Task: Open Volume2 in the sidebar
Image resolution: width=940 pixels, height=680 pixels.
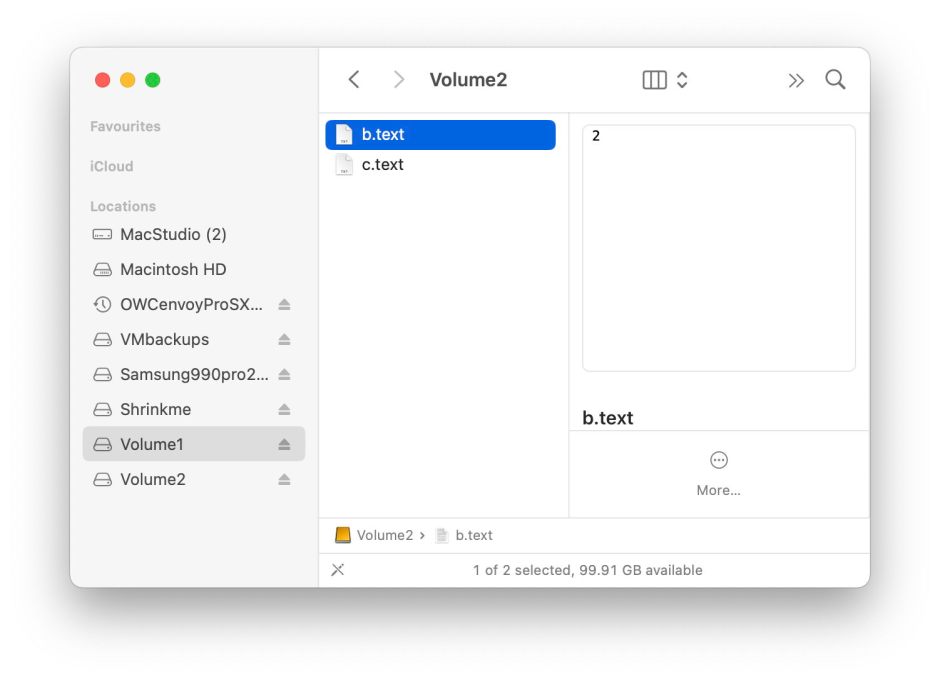Action: 152,479
